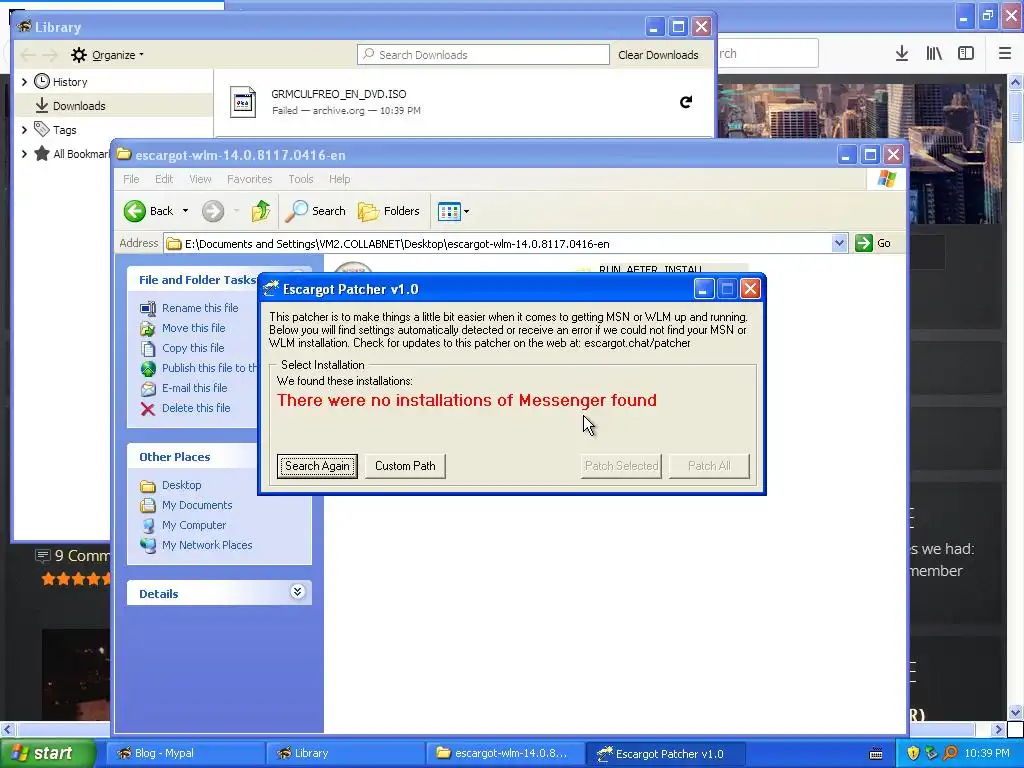Screen dimensions: 1024x768
Task: Open the address bar dropdown arrow
Action: point(839,244)
